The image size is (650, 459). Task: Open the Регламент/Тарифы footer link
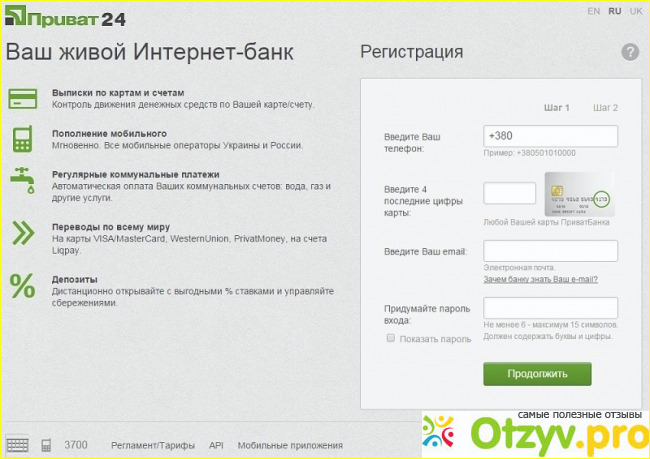pyautogui.click(x=153, y=445)
